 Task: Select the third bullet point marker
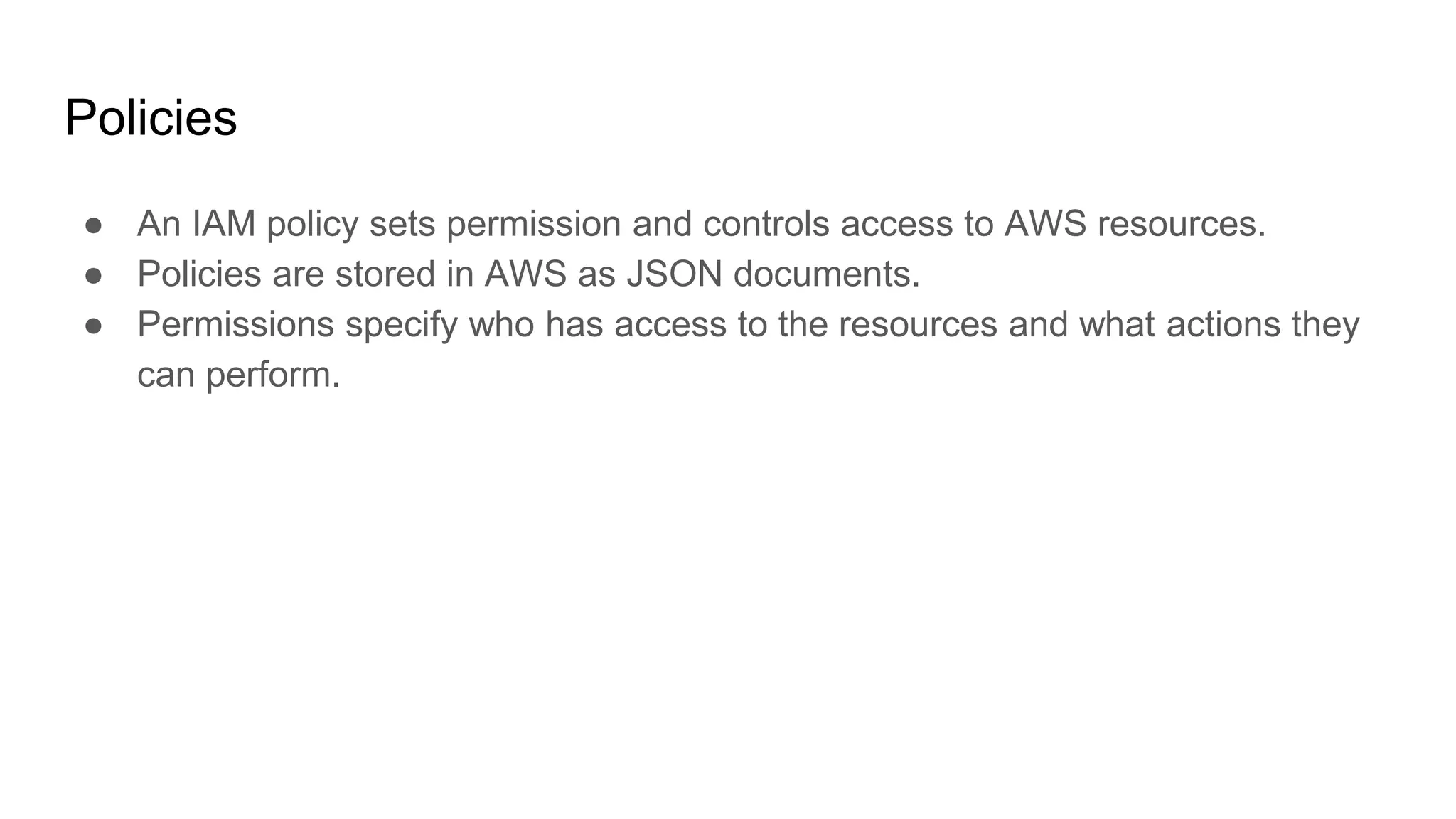point(93,326)
